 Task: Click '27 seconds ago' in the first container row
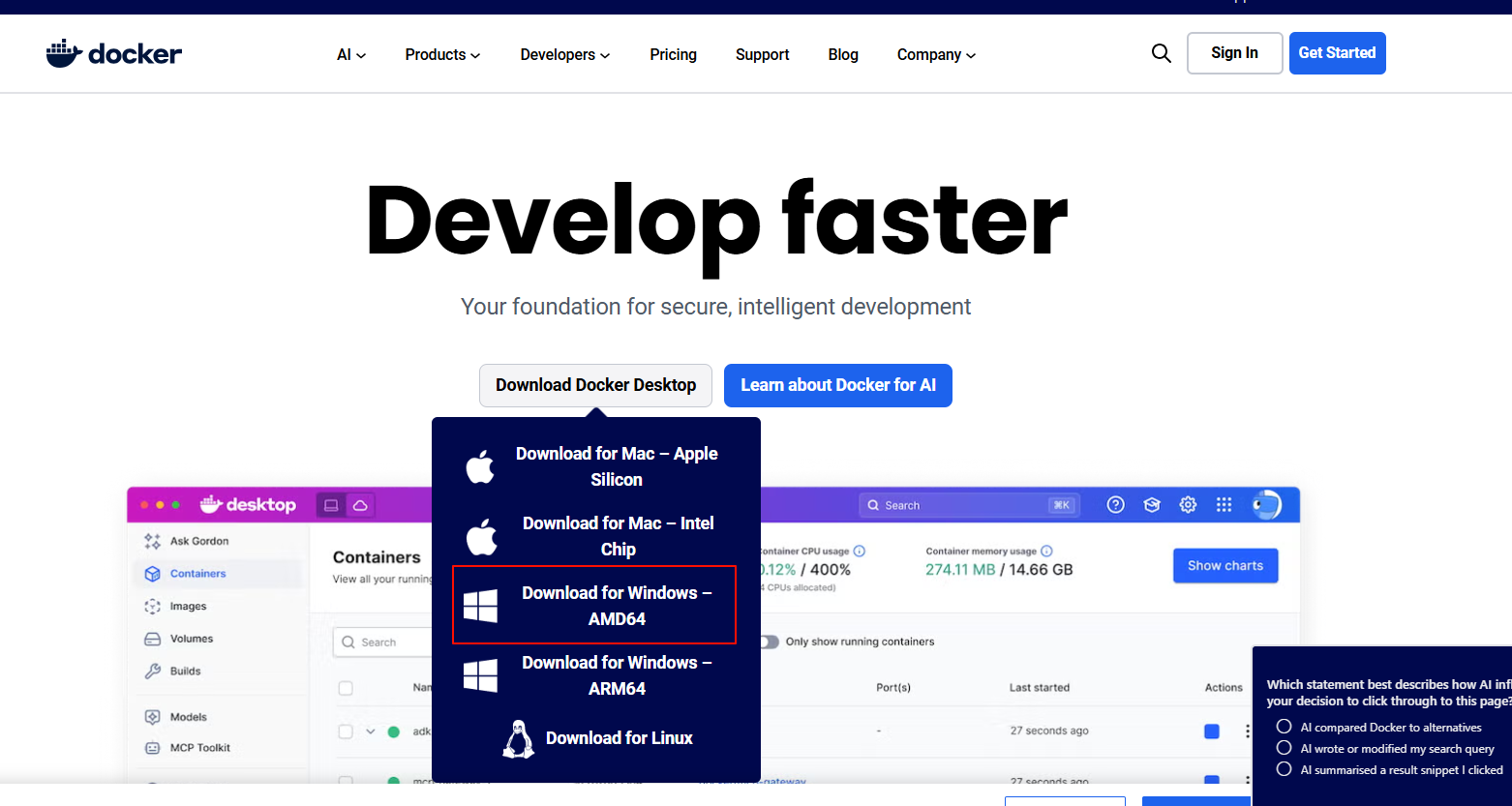[x=1049, y=731]
